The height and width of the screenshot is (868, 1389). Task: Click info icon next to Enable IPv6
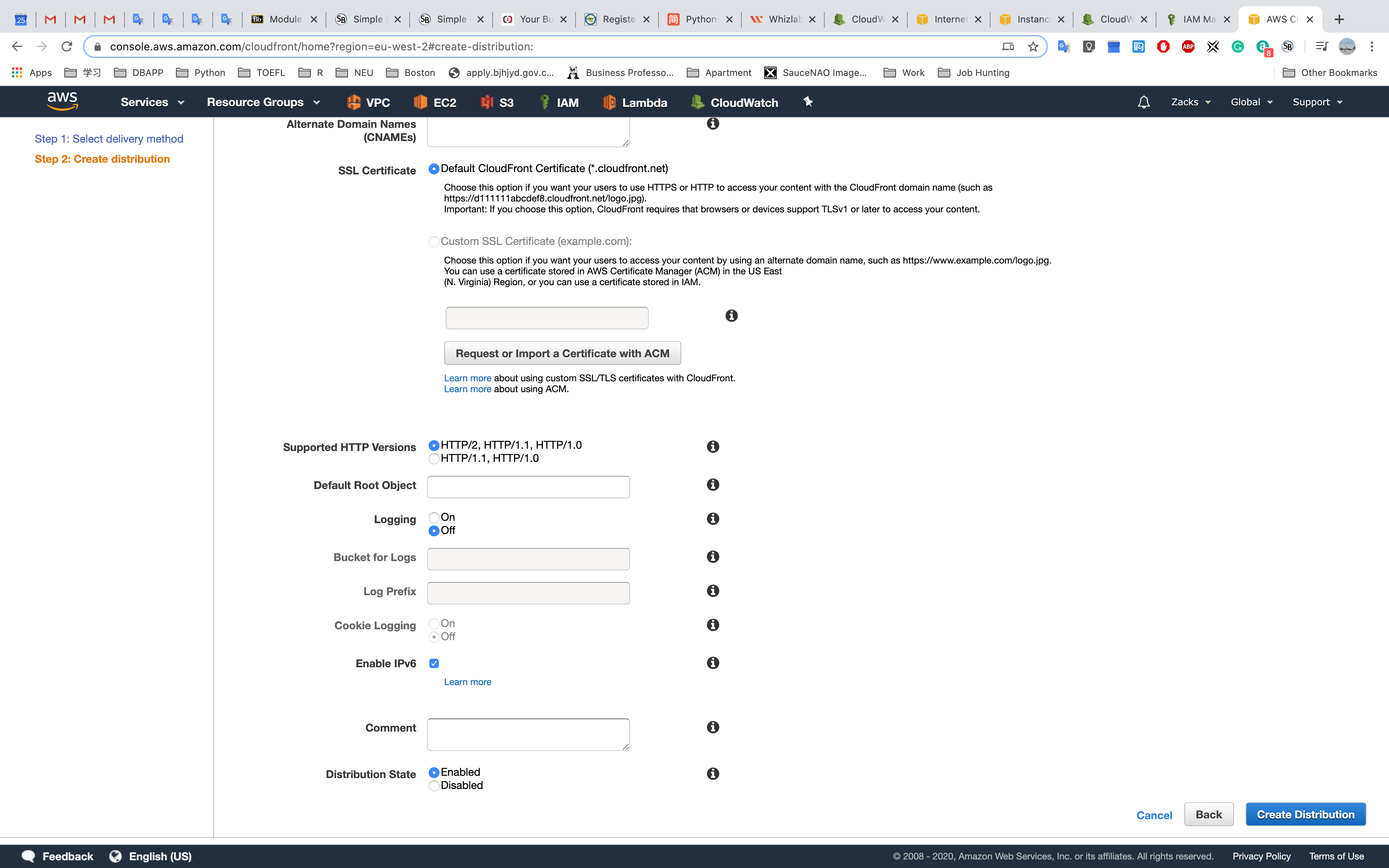click(x=713, y=663)
